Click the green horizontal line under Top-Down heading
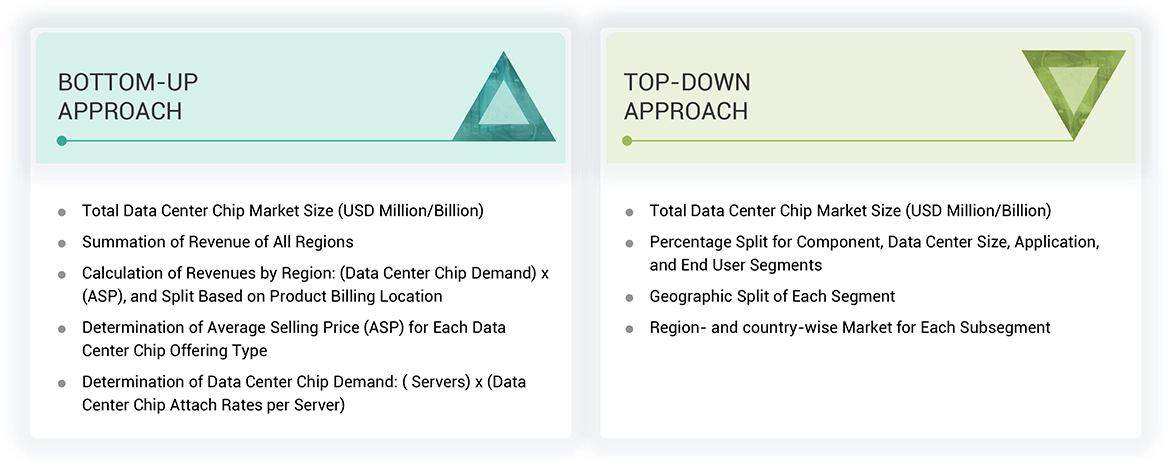The image size is (1170, 467). pos(850,141)
